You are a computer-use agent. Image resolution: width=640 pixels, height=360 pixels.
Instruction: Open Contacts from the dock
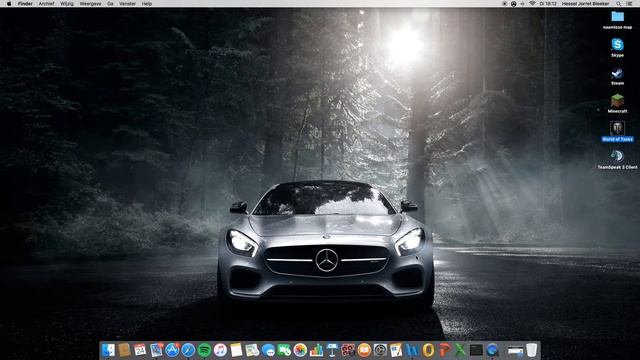[124, 350]
